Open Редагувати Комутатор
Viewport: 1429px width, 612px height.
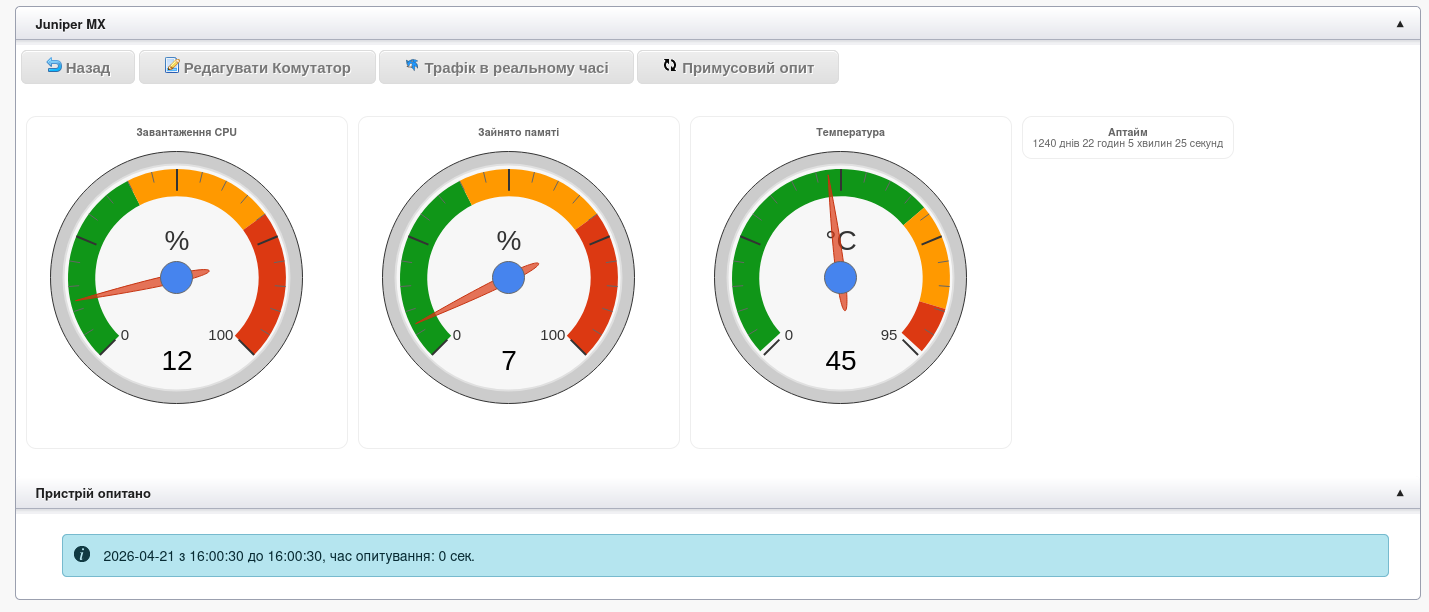pos(267,68)
